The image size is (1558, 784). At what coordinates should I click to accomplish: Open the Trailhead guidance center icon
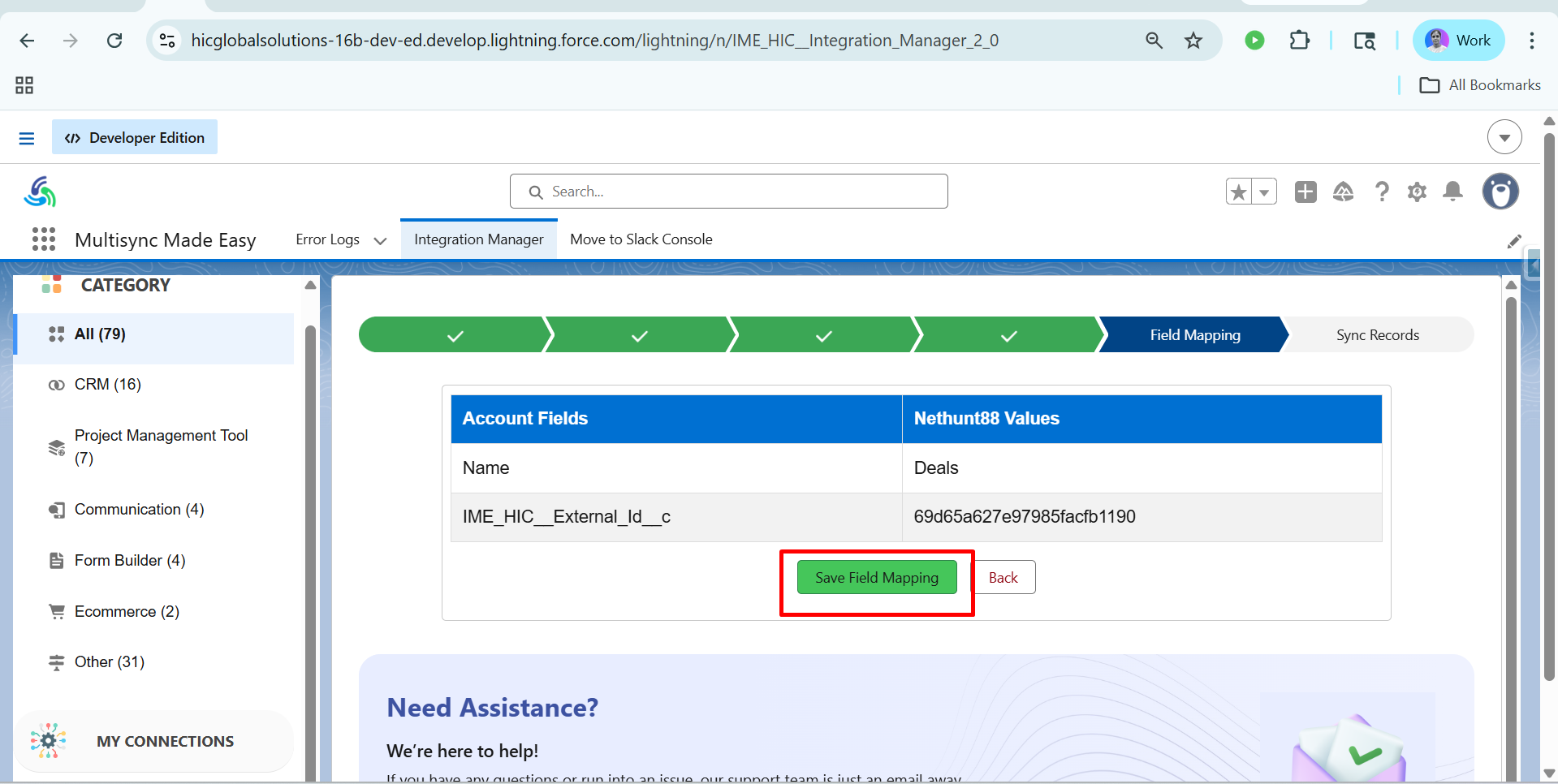pyautogui.click(x=1343, y=192)
